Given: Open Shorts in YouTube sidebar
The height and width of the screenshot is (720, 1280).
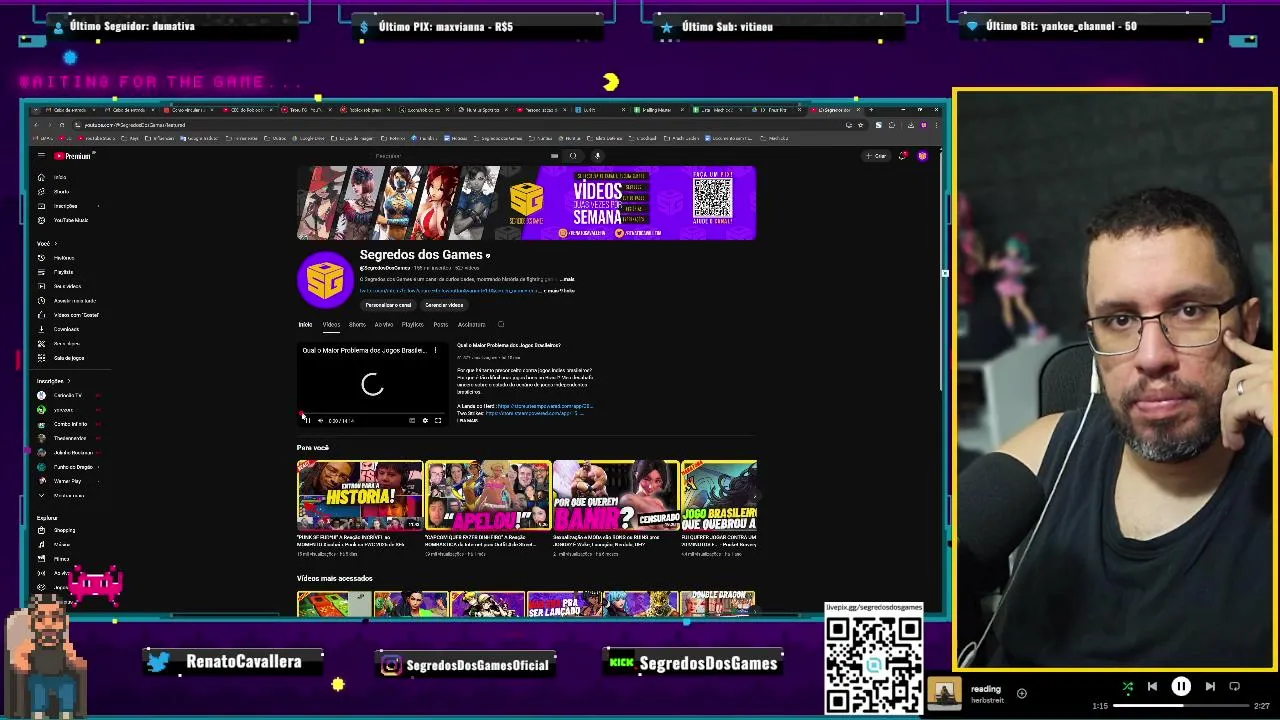Looking at the screenshot, I should click(59, 191).
